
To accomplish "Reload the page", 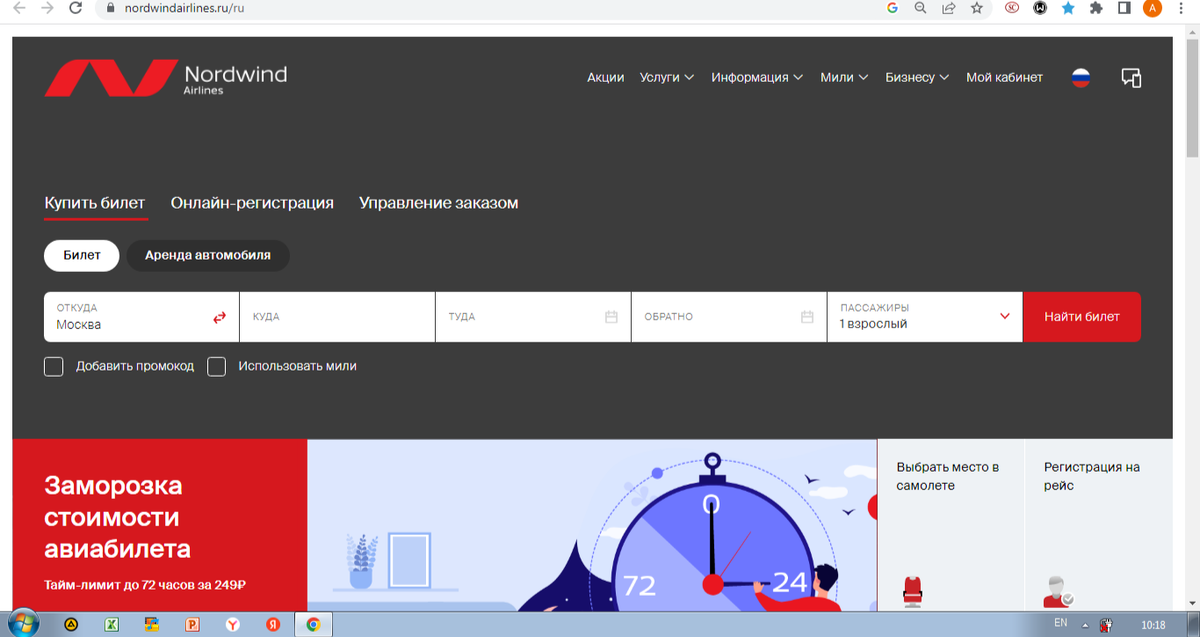I will (76, 8).
